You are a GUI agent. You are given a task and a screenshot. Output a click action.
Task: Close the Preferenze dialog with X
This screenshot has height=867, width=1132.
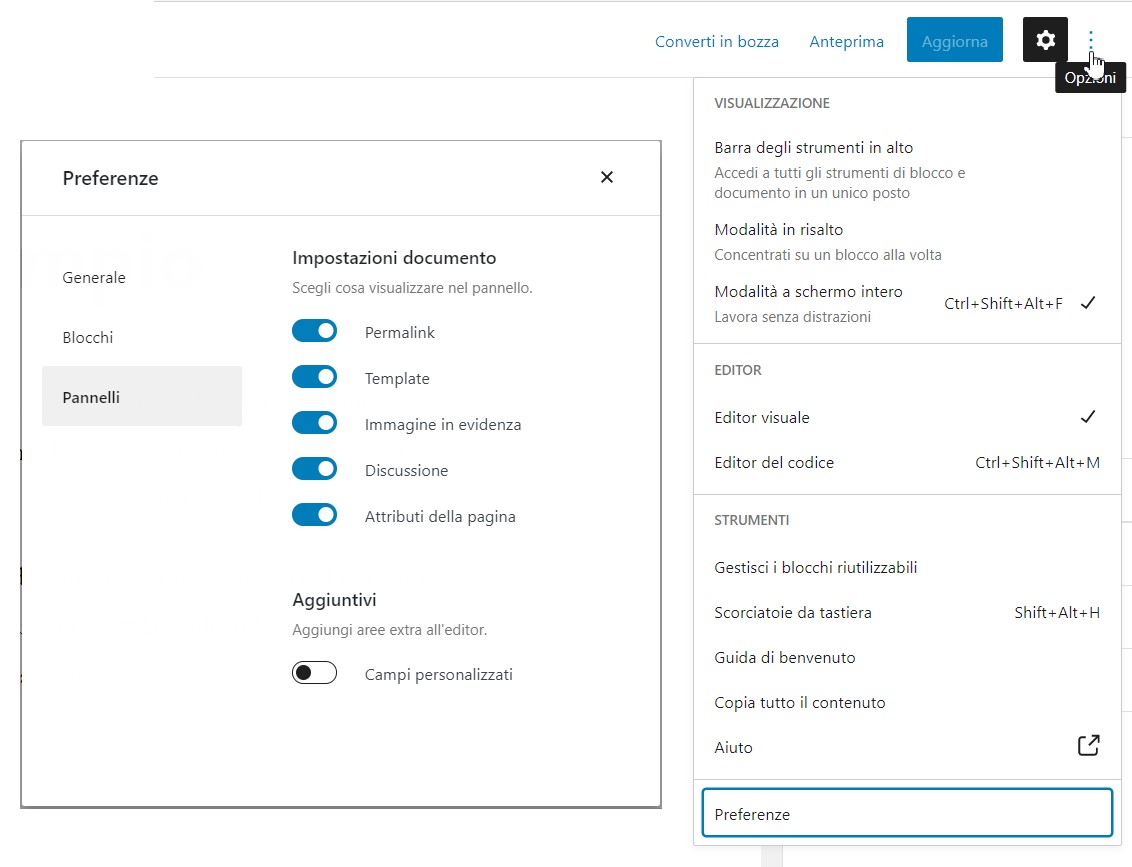click(x=606, y=177)
